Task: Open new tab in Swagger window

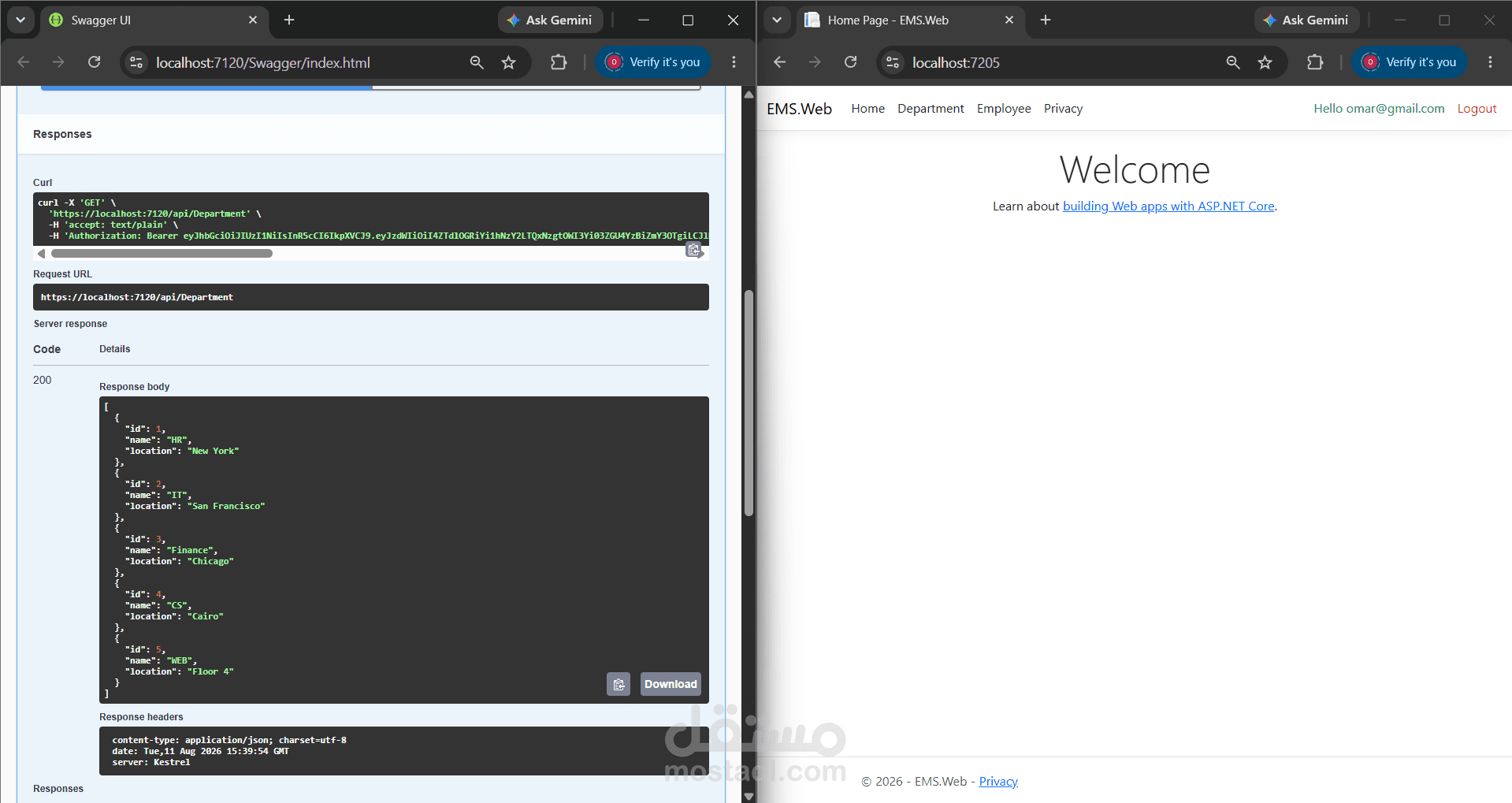Action: click(289, 20)
